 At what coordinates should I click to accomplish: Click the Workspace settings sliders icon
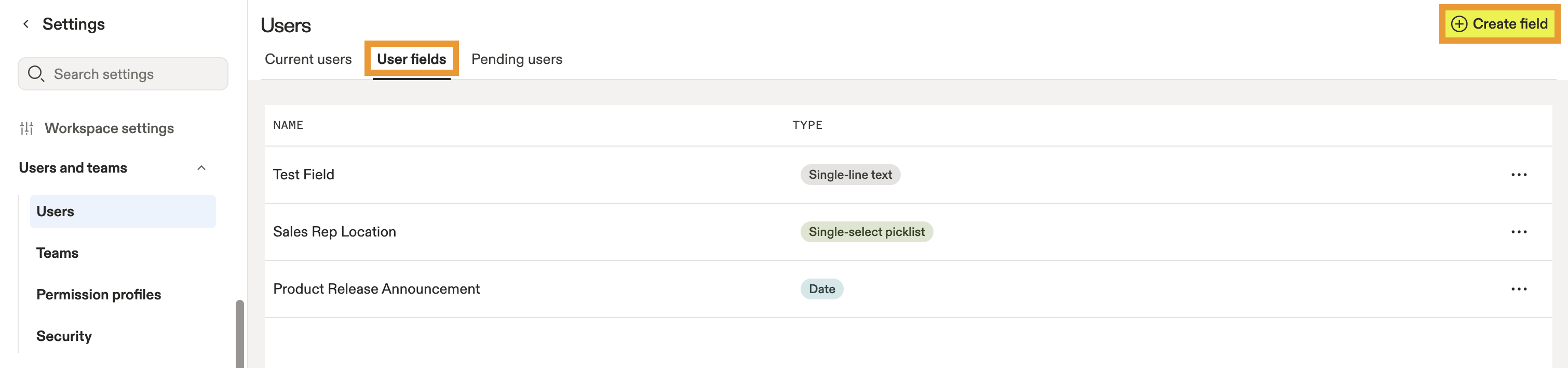pyautogui.click(x=27, y=128)
